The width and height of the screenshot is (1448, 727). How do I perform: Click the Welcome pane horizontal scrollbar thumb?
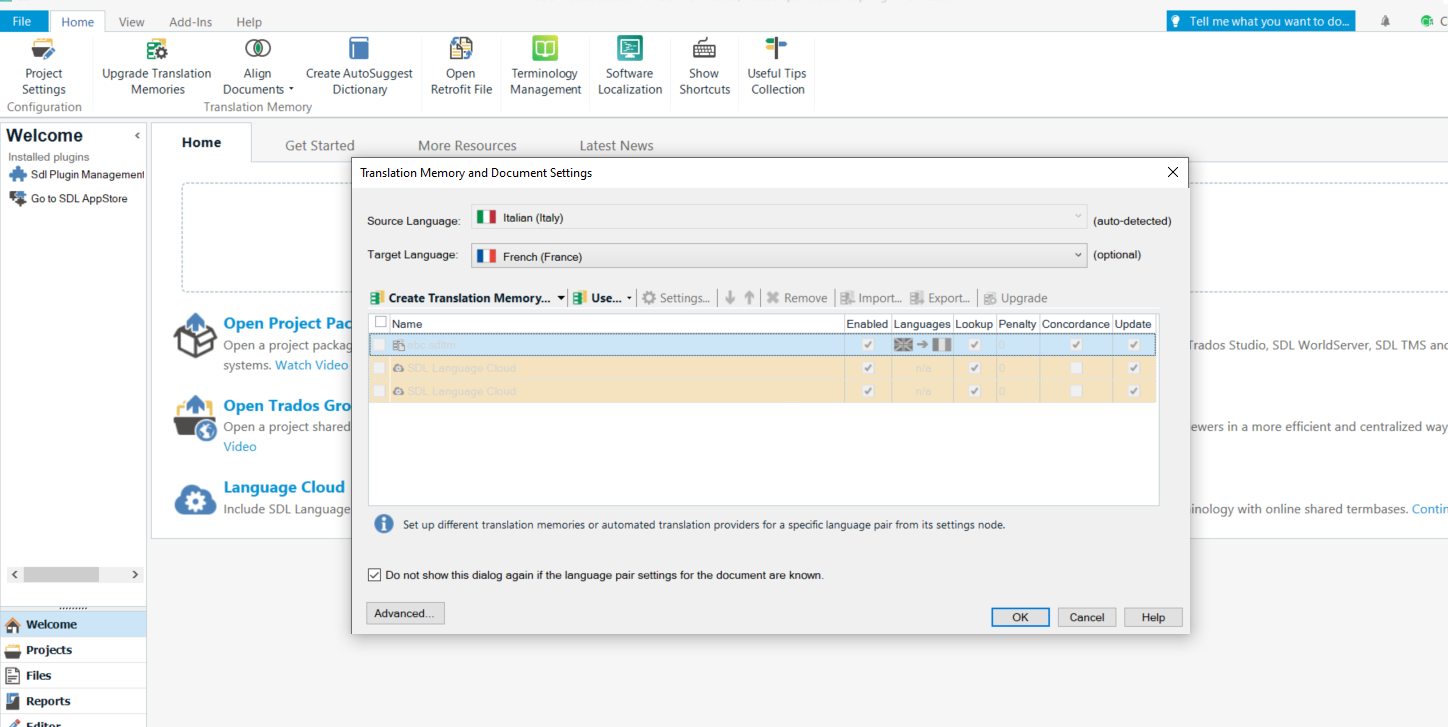(x=61, y=575)
